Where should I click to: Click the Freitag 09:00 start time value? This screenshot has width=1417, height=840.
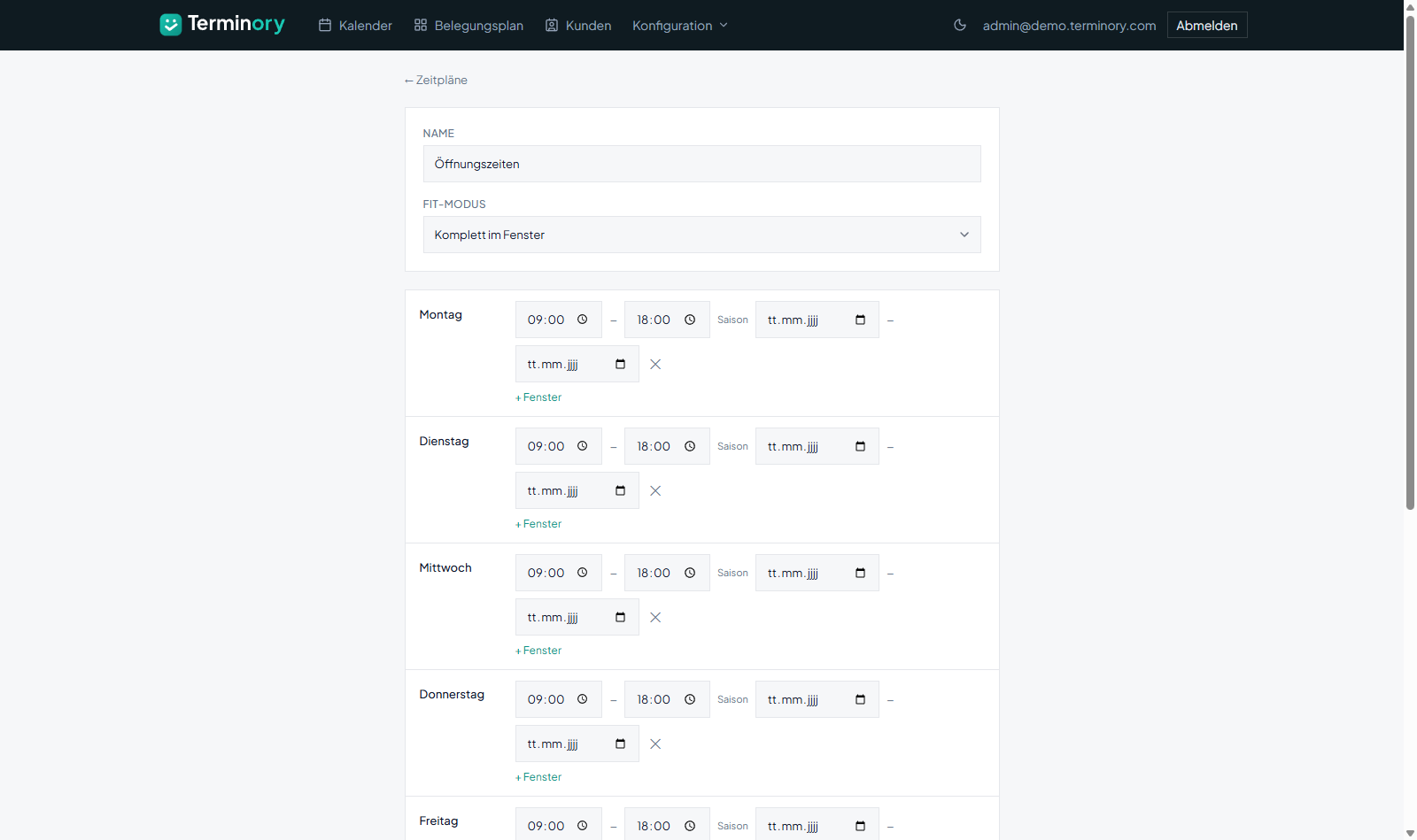(546, 826)
